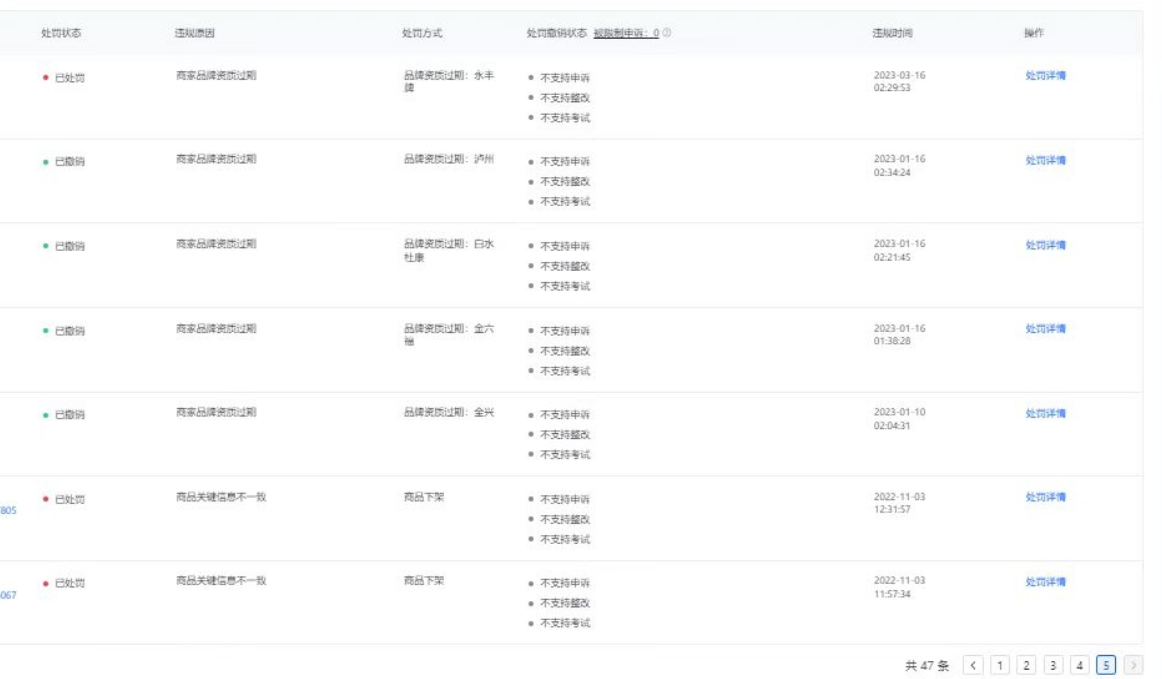
Task: Open 处罚详情 for the 11:57:34 product delisting
Action: click(1045, 582)
